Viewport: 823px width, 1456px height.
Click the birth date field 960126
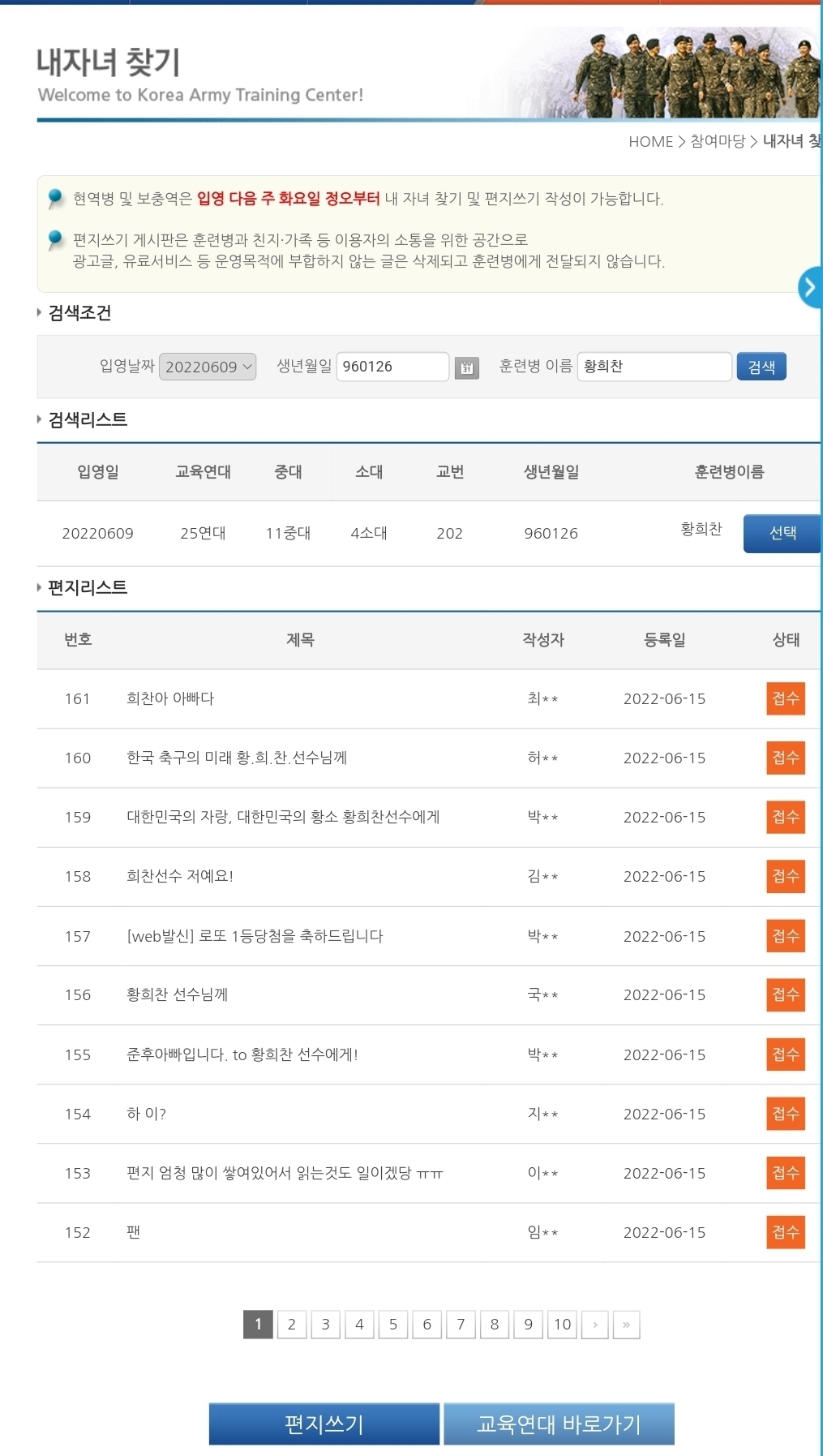[392, 367]
